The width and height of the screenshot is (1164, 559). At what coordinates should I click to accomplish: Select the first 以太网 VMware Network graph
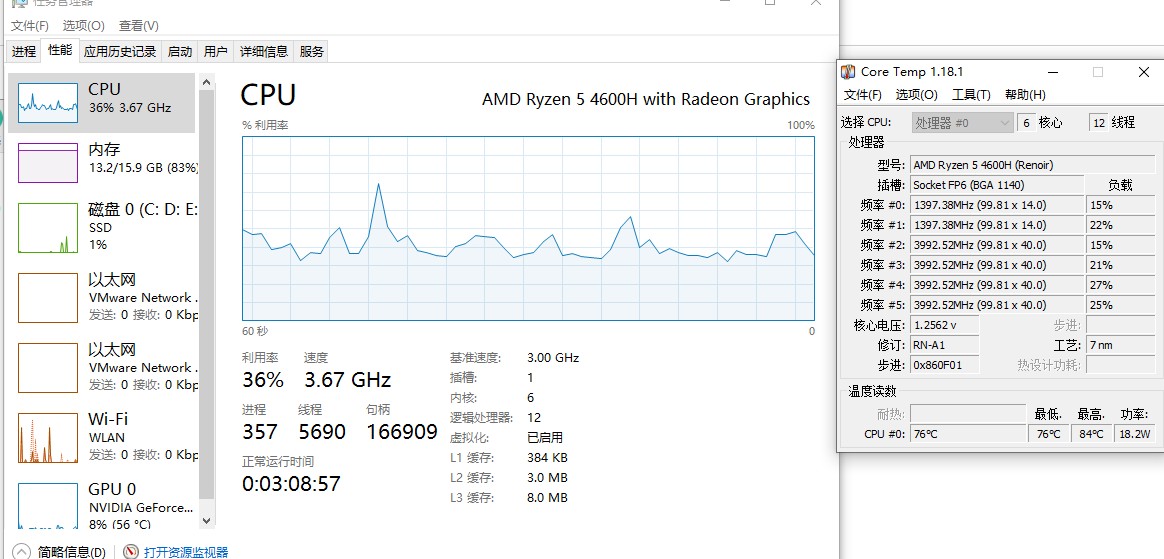[x=48, y=298]
